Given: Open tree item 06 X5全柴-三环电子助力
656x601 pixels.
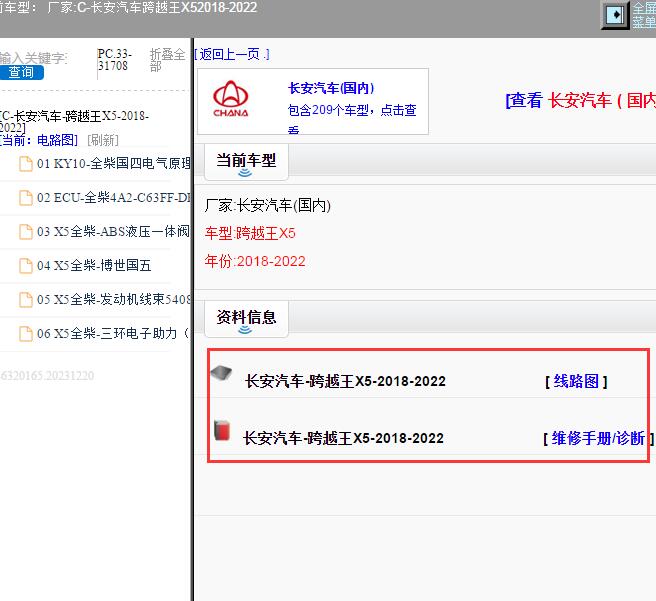Looking at the screenshot, I should tap(113, 333).
